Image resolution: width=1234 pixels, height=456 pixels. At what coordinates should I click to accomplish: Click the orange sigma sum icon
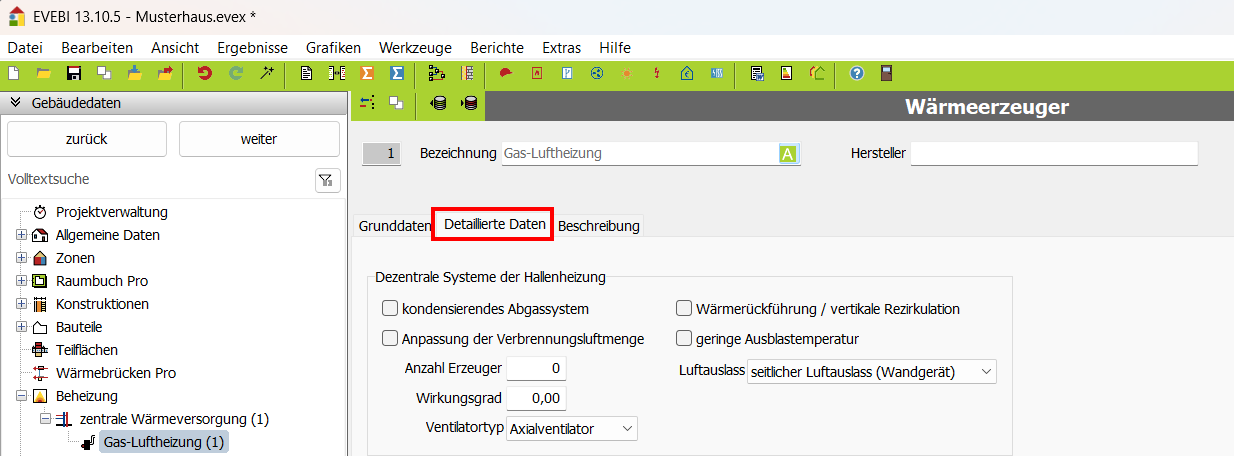tap(367, 73)
